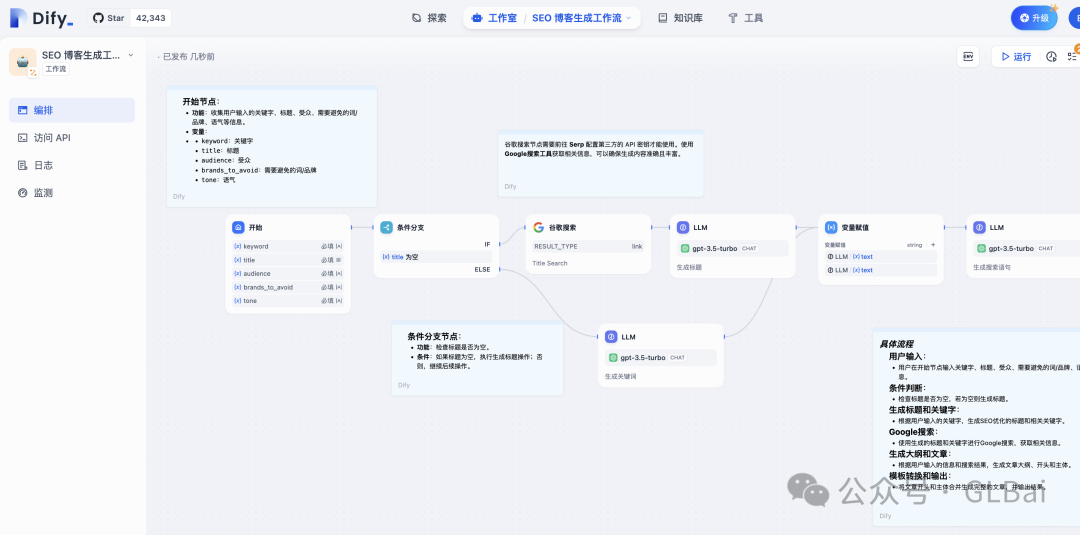Open the 工具 tab
This screenshot has width=1080, height=535.
click(x=746, y=18)
